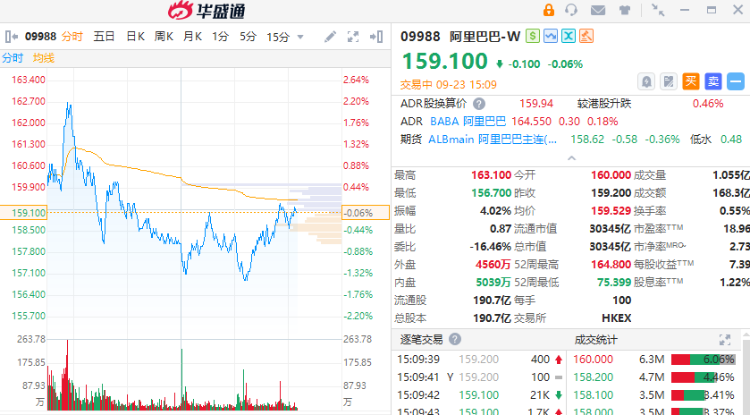Click the green dollar sign badge

pyautogui.click(x=532, y=36)
